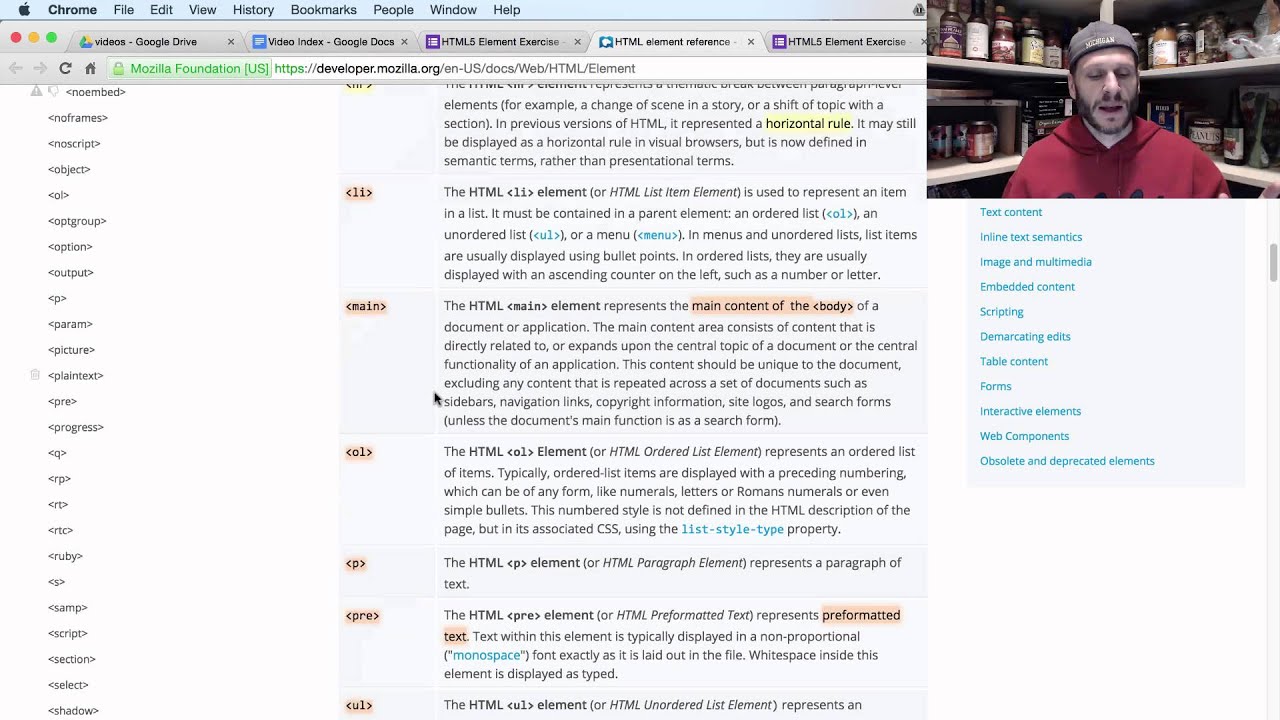The width and height of the screenshot is (1280, 720).
Task: Open the <samp> sidebar link
Action: pos(68,608)
